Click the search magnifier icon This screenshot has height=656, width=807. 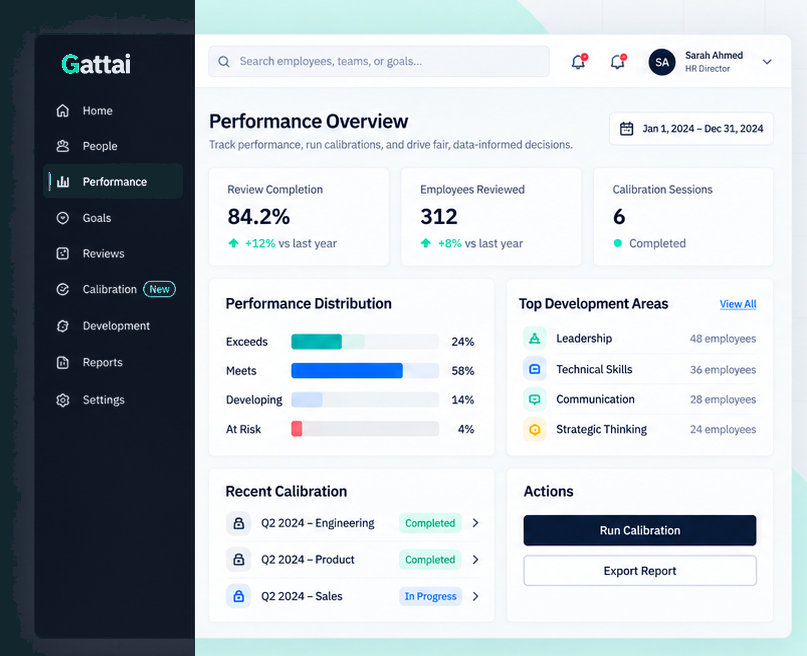tap(223, 62)
